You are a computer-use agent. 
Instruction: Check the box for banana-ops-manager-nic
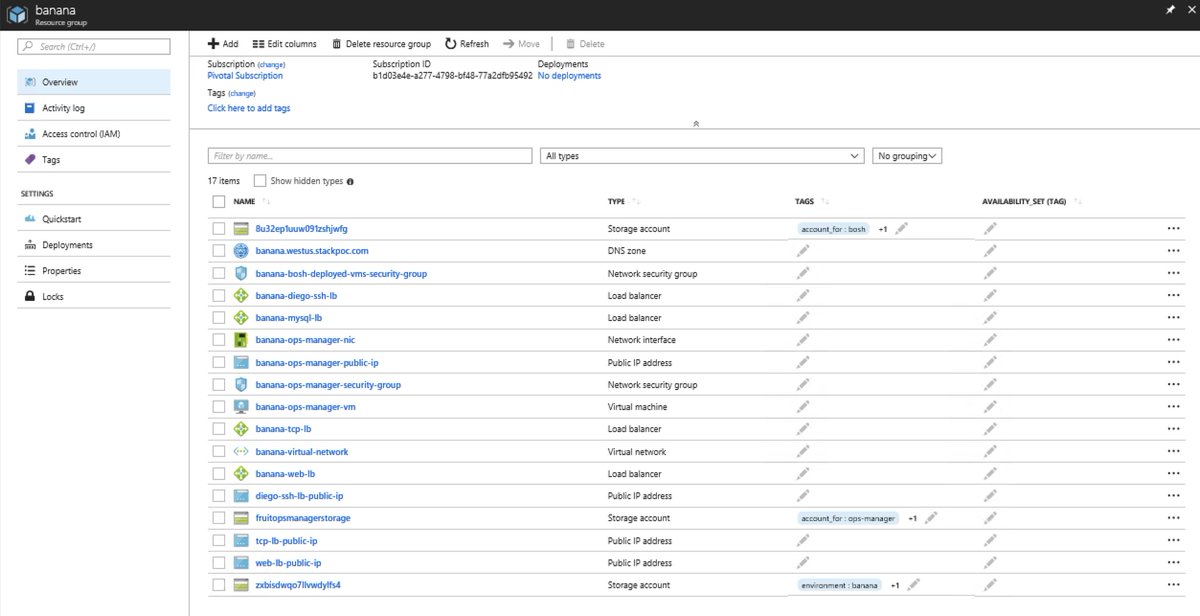point(219,340)
